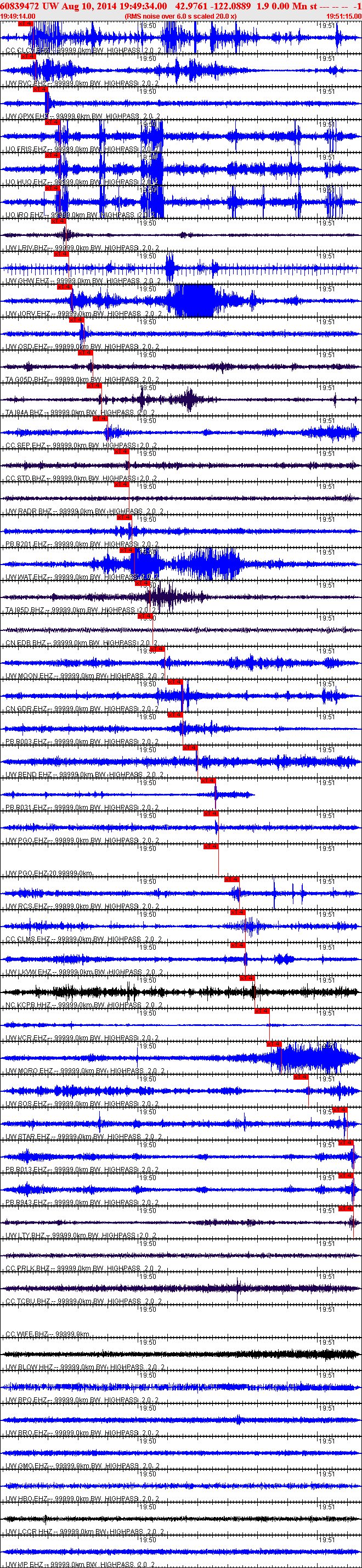This screenshot has height=1568, width=362.
Task: Select the CC TCBU BHZ station label
Action: [x=83, y=1301]
